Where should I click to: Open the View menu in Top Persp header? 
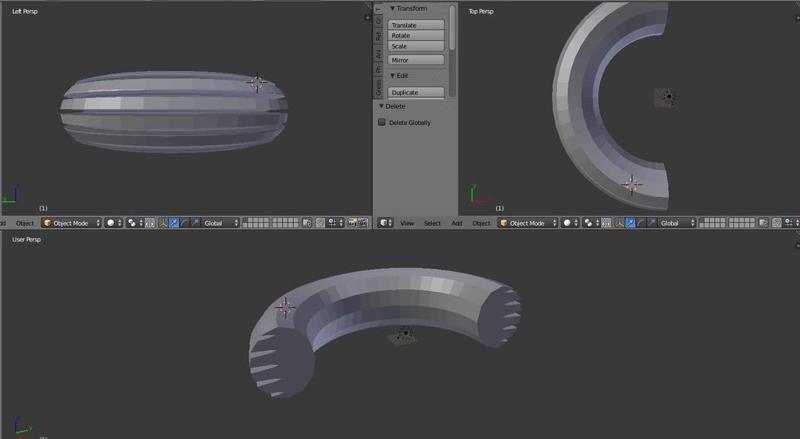407,223
